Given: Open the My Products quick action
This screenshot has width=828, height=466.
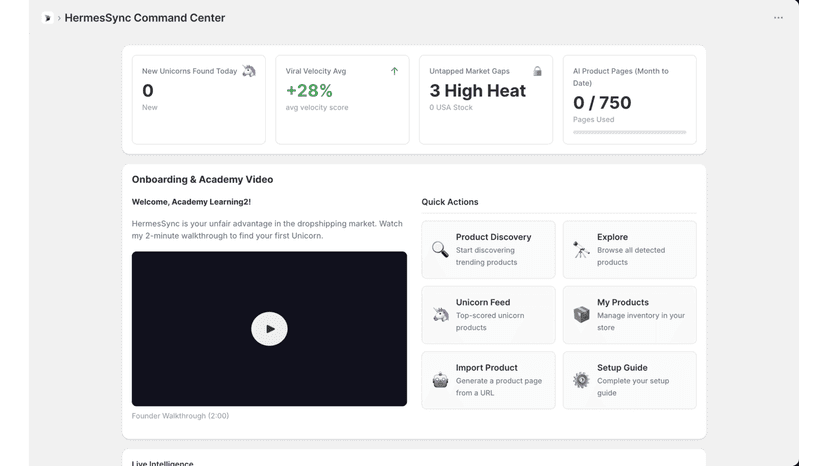Looking at the screenshot, I should (629, 315).
